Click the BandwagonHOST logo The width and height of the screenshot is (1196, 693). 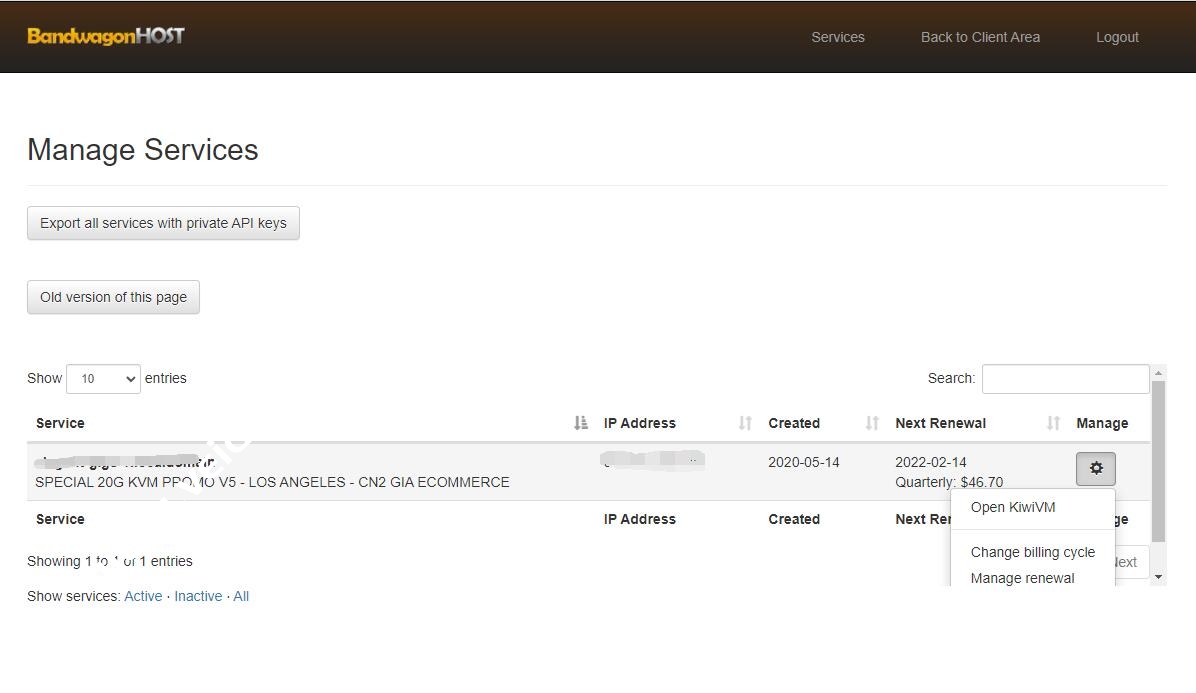point(105,35)
